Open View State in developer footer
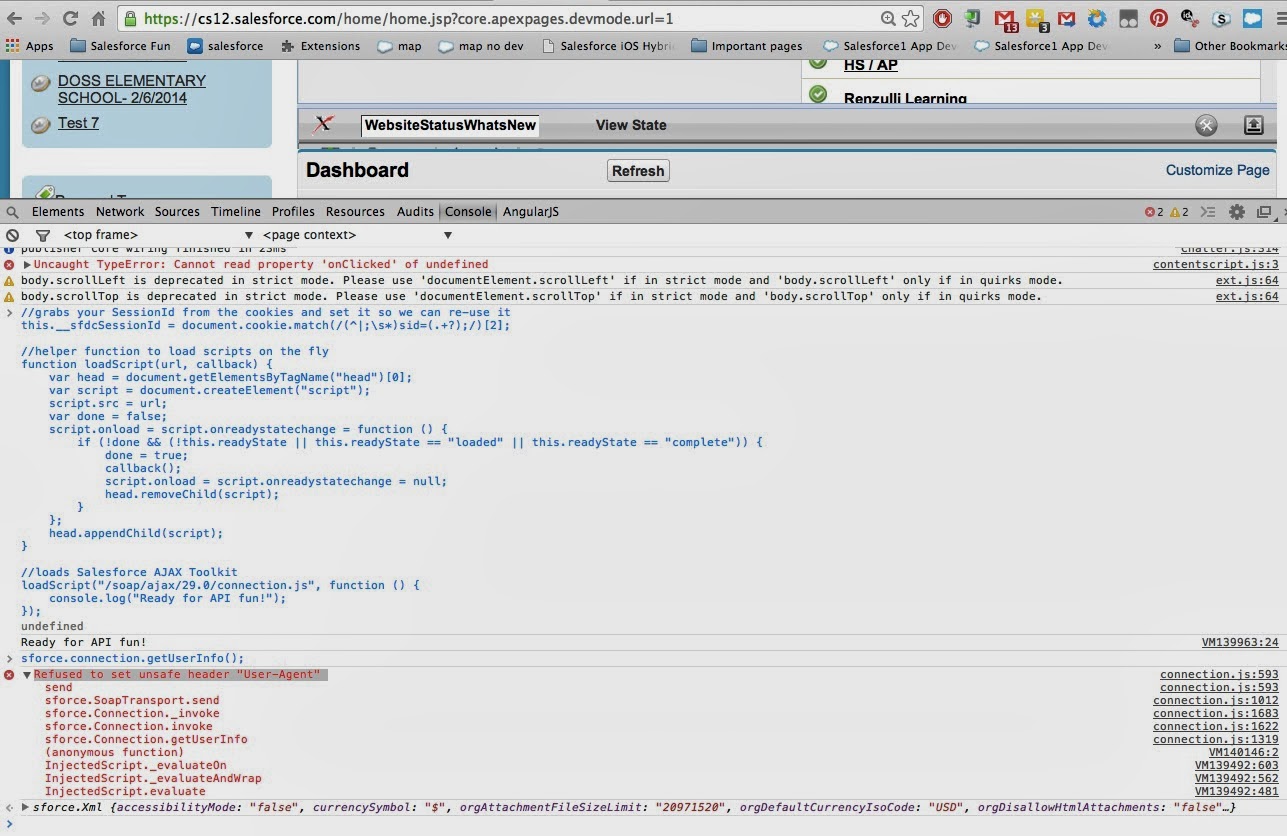Image resolution: width=1287 pixels, height=836 pixels. coord(631,125)
